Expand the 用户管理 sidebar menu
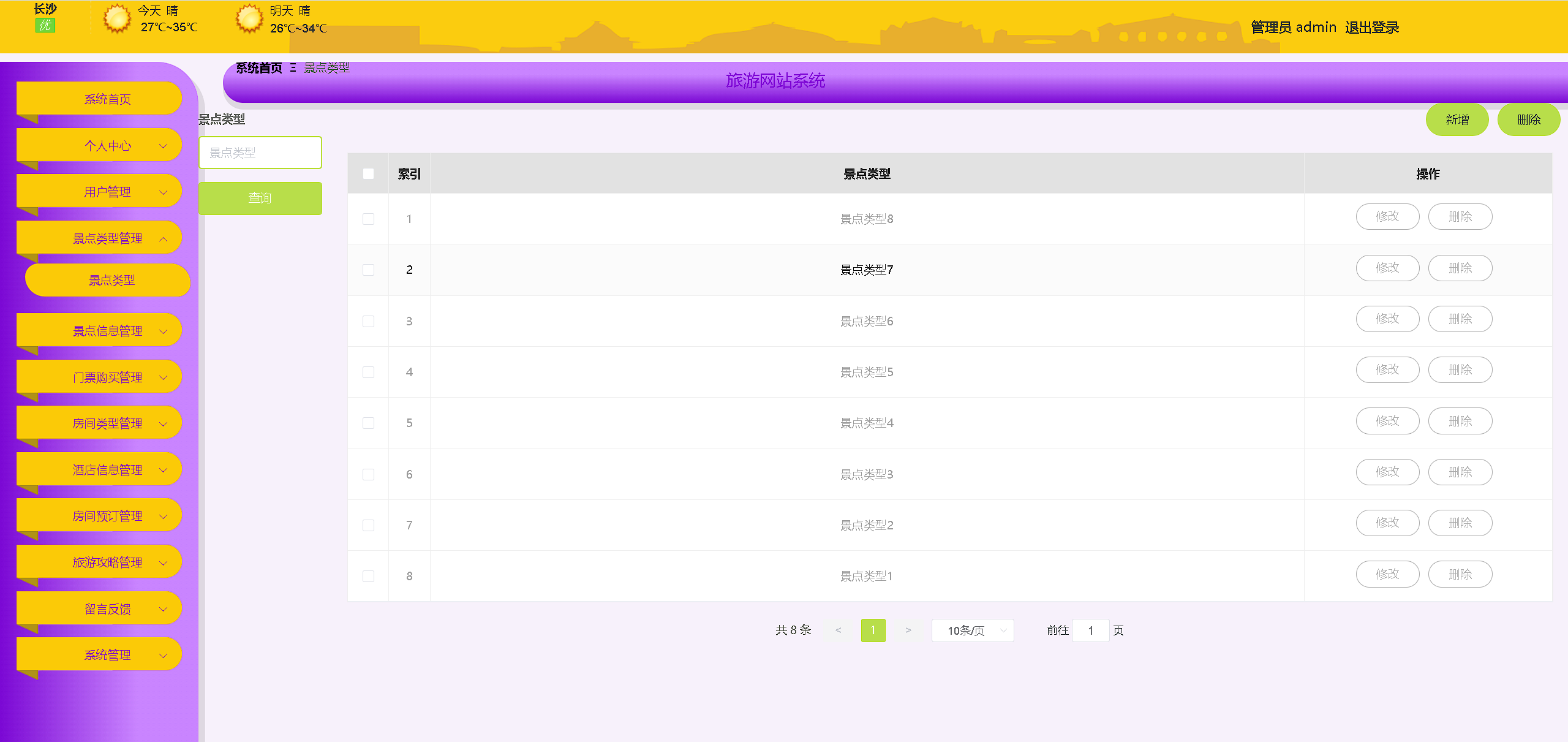Viewport: 1568px width, 742px height. coord(107,192)
